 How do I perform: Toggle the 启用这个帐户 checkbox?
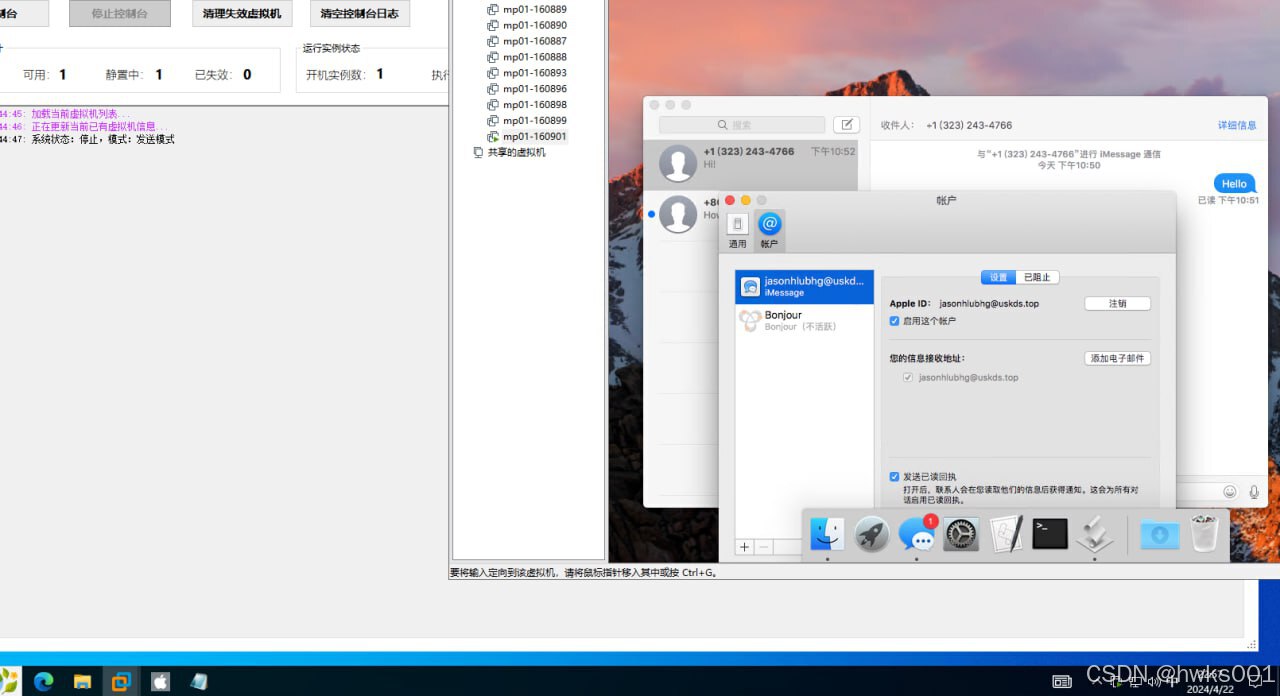pos(894,321)
